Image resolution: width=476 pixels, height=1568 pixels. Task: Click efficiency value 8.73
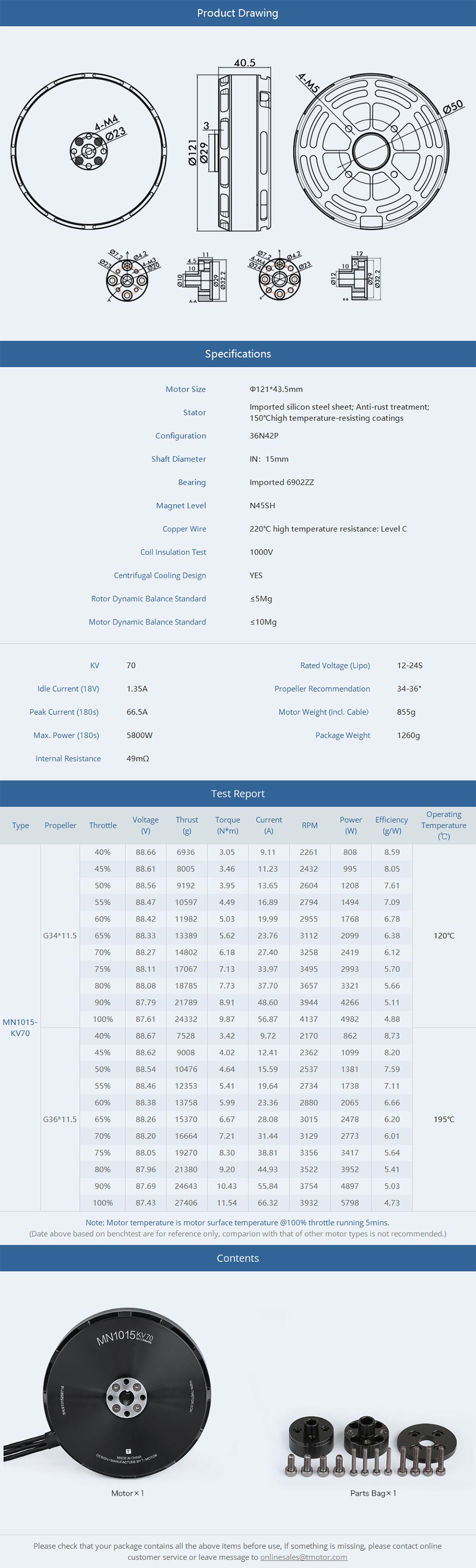coord(392,1036)
